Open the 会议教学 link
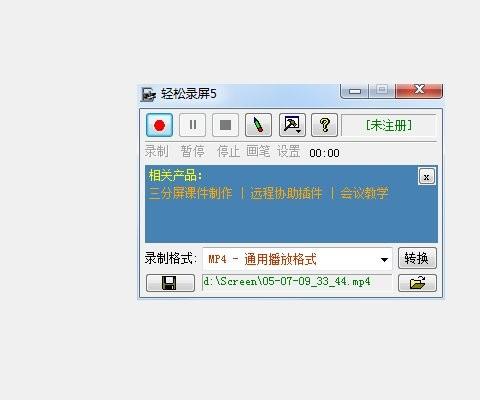480x400 pixels. pyautogui.click(x=364, y=193)
